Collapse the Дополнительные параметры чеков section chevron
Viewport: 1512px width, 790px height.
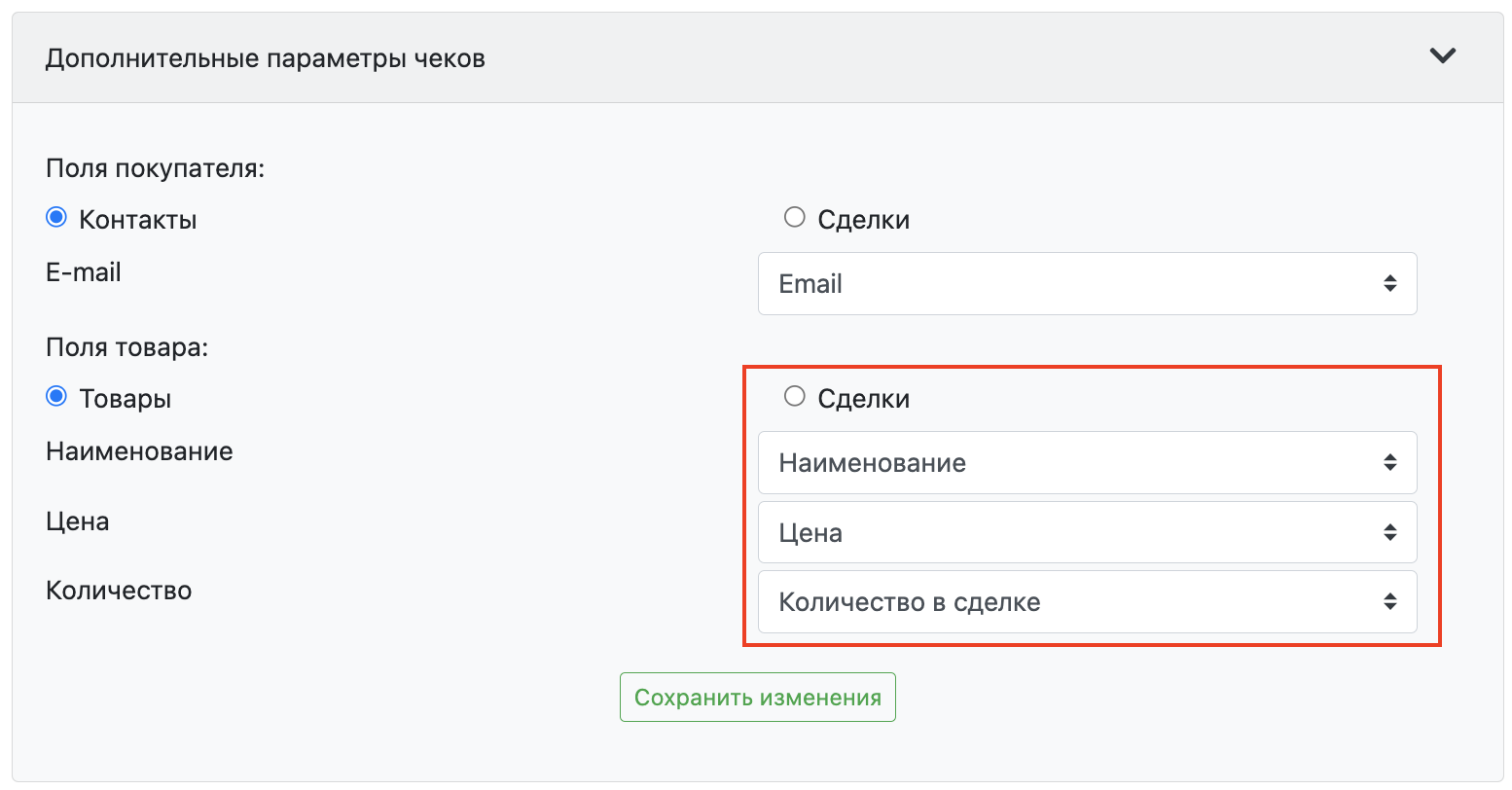(x=1442, y=56)
